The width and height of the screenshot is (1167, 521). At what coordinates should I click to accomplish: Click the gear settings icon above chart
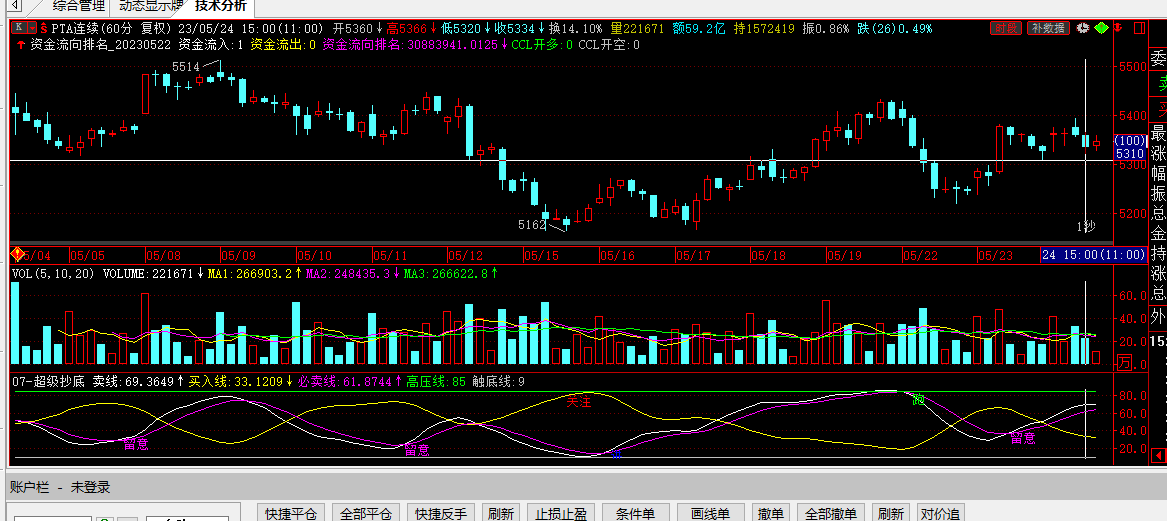click(1082, 28)
